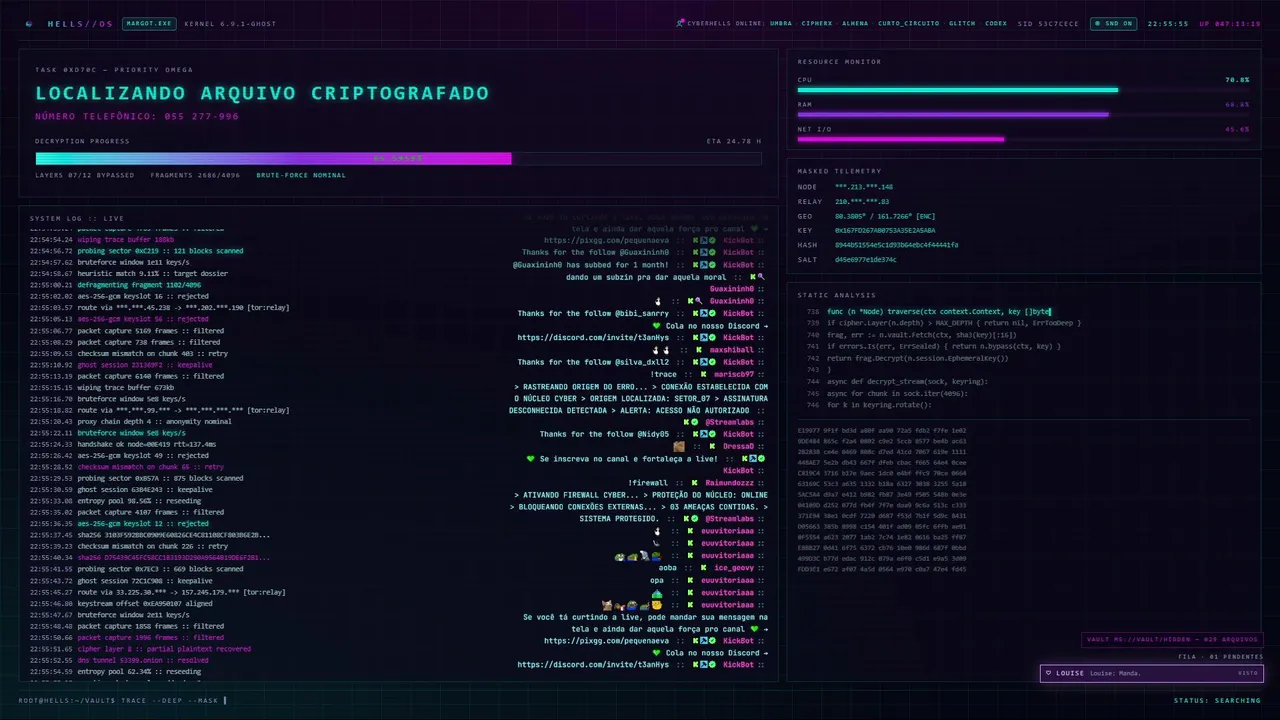This screenshot has height=720, width=1280.
Task: Click "LOCALIZANDO ARQUIVO CRIPTOGRAFADO" heading
Action: click(262, 93)
